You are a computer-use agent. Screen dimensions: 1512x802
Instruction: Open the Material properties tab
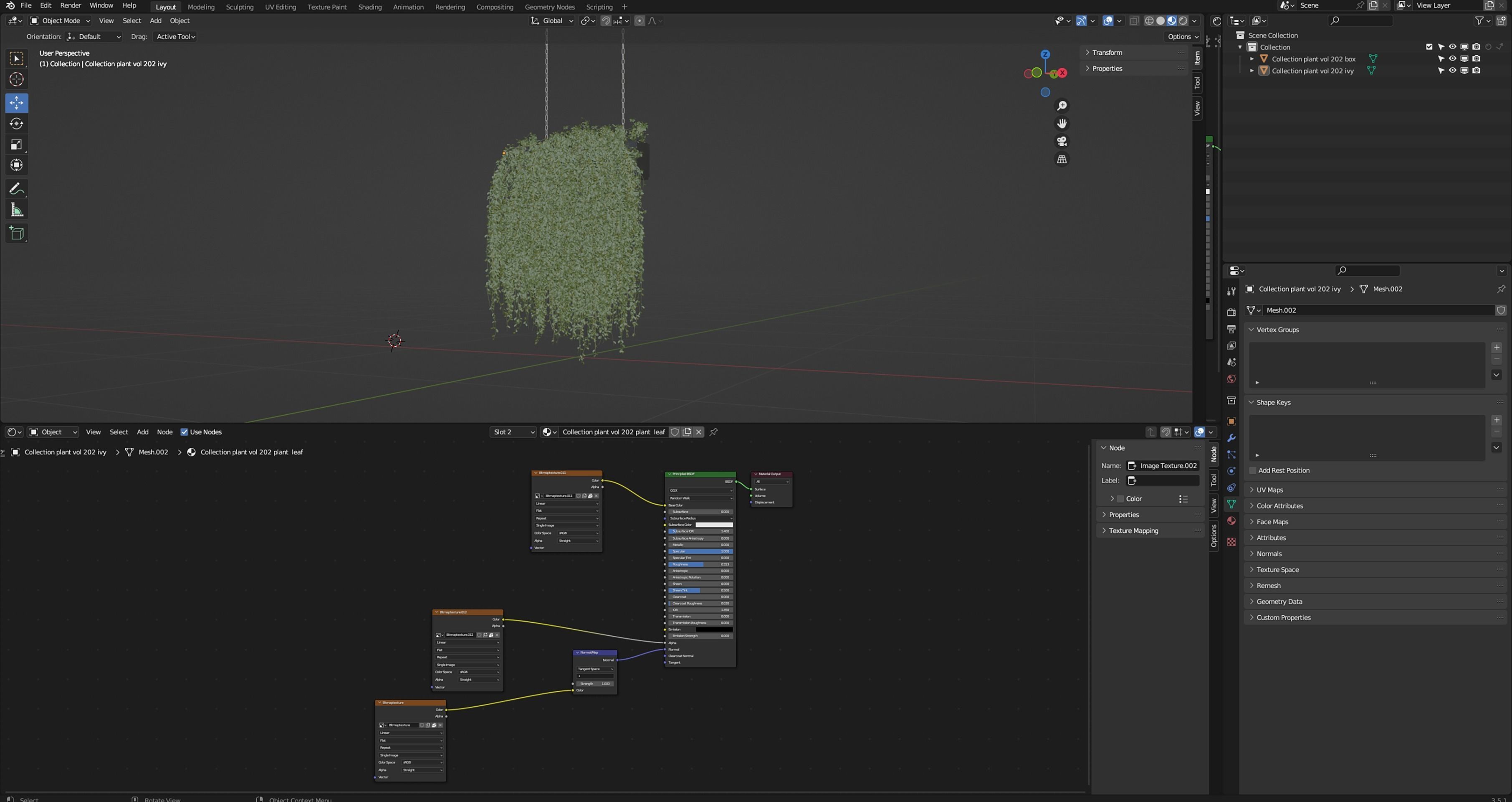pyautogui.click(x=1231, y=521)
